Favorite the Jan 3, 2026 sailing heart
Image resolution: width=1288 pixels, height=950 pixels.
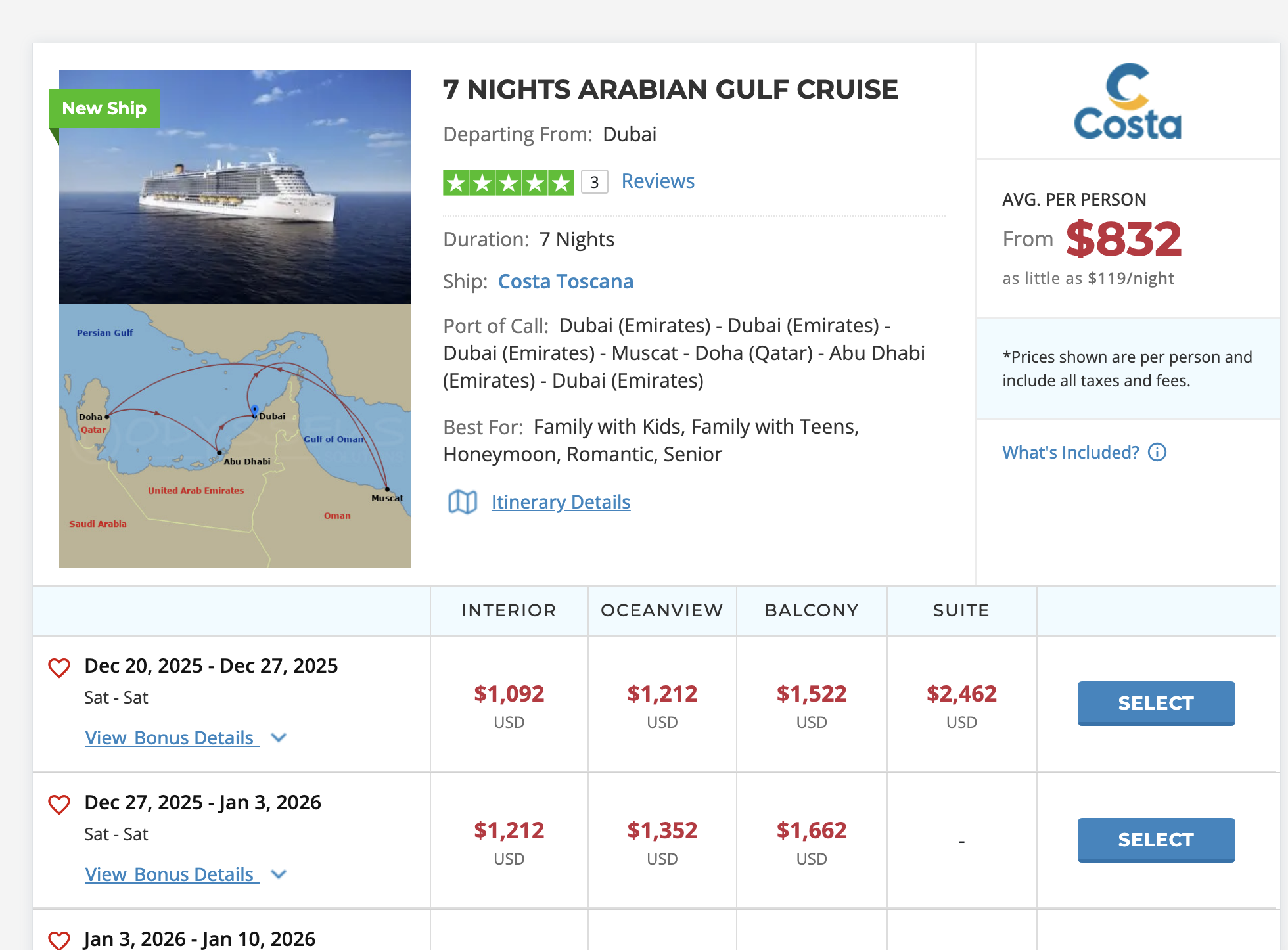[x=59, y=940]
